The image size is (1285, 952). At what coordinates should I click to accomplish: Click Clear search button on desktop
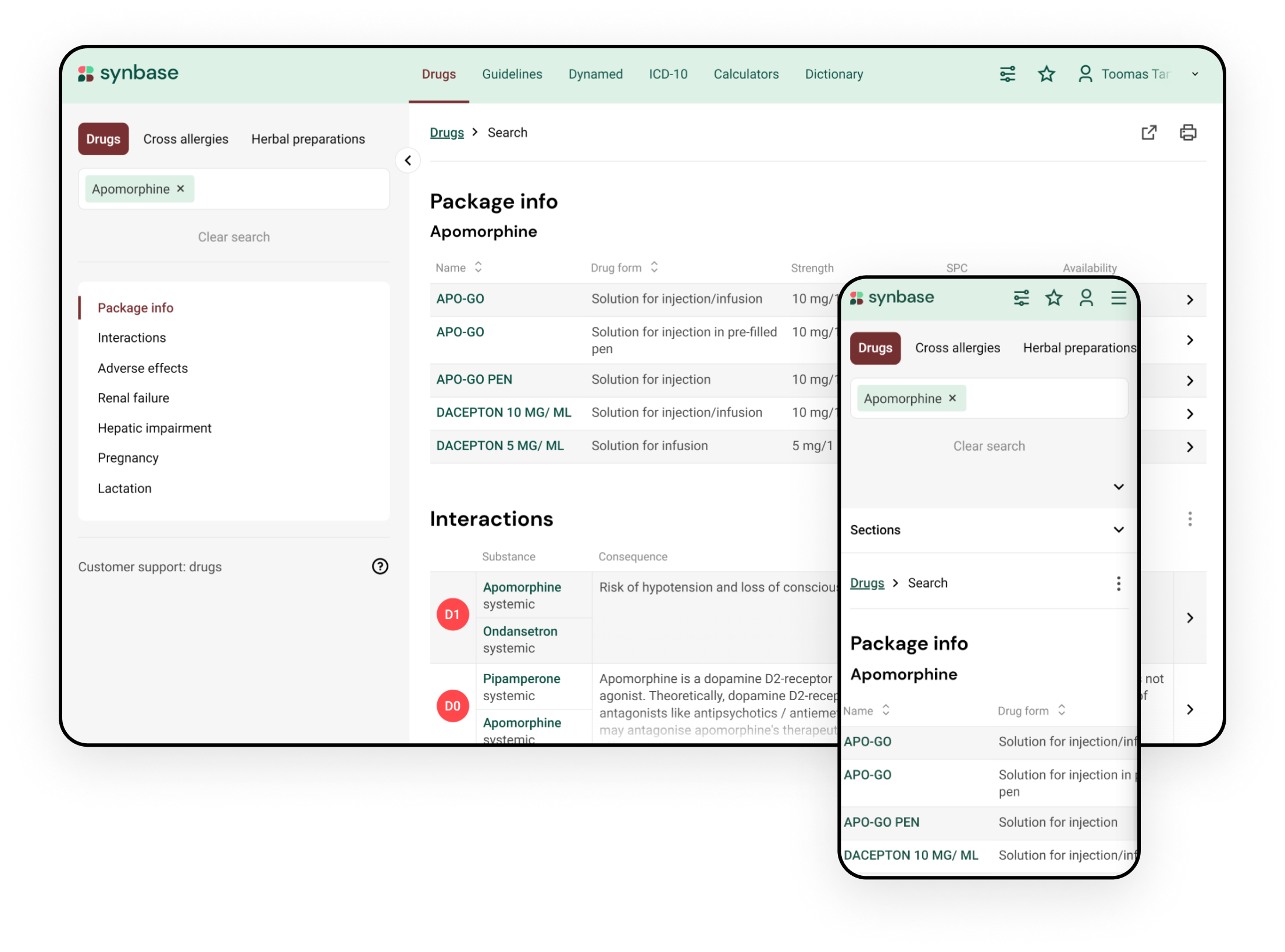pos(234,236)
